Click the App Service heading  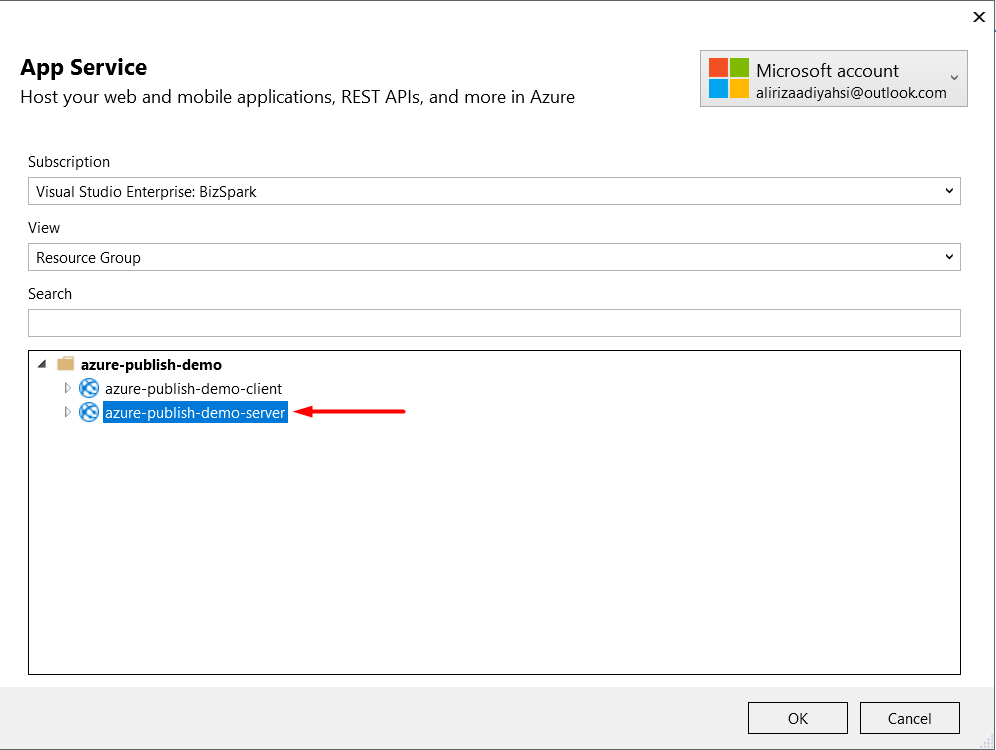(x=84, y=67)
